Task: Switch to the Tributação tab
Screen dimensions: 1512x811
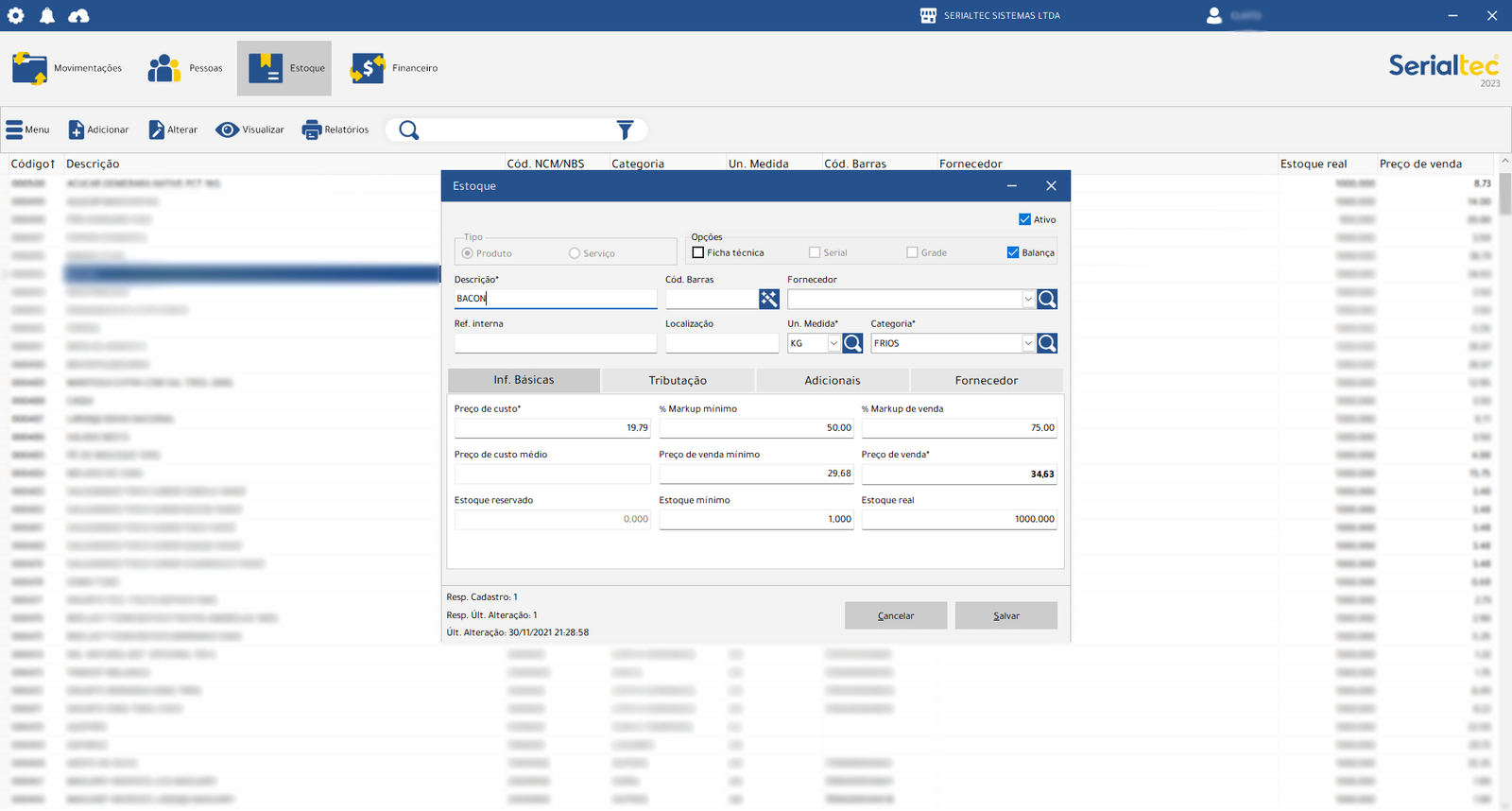Action: coord(678,380)
